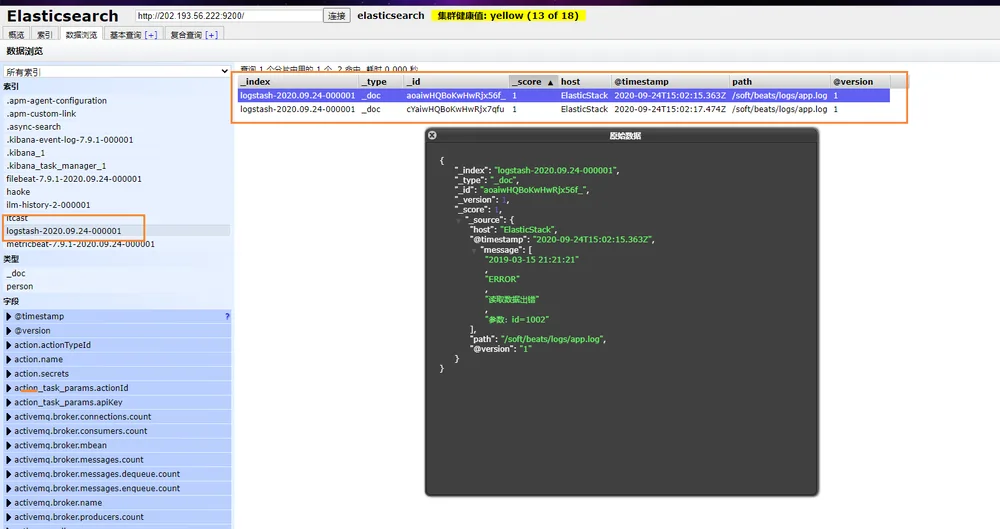Expand the action.name field filter
Viewport: 1000px width, 529px height.
[9, 359]
